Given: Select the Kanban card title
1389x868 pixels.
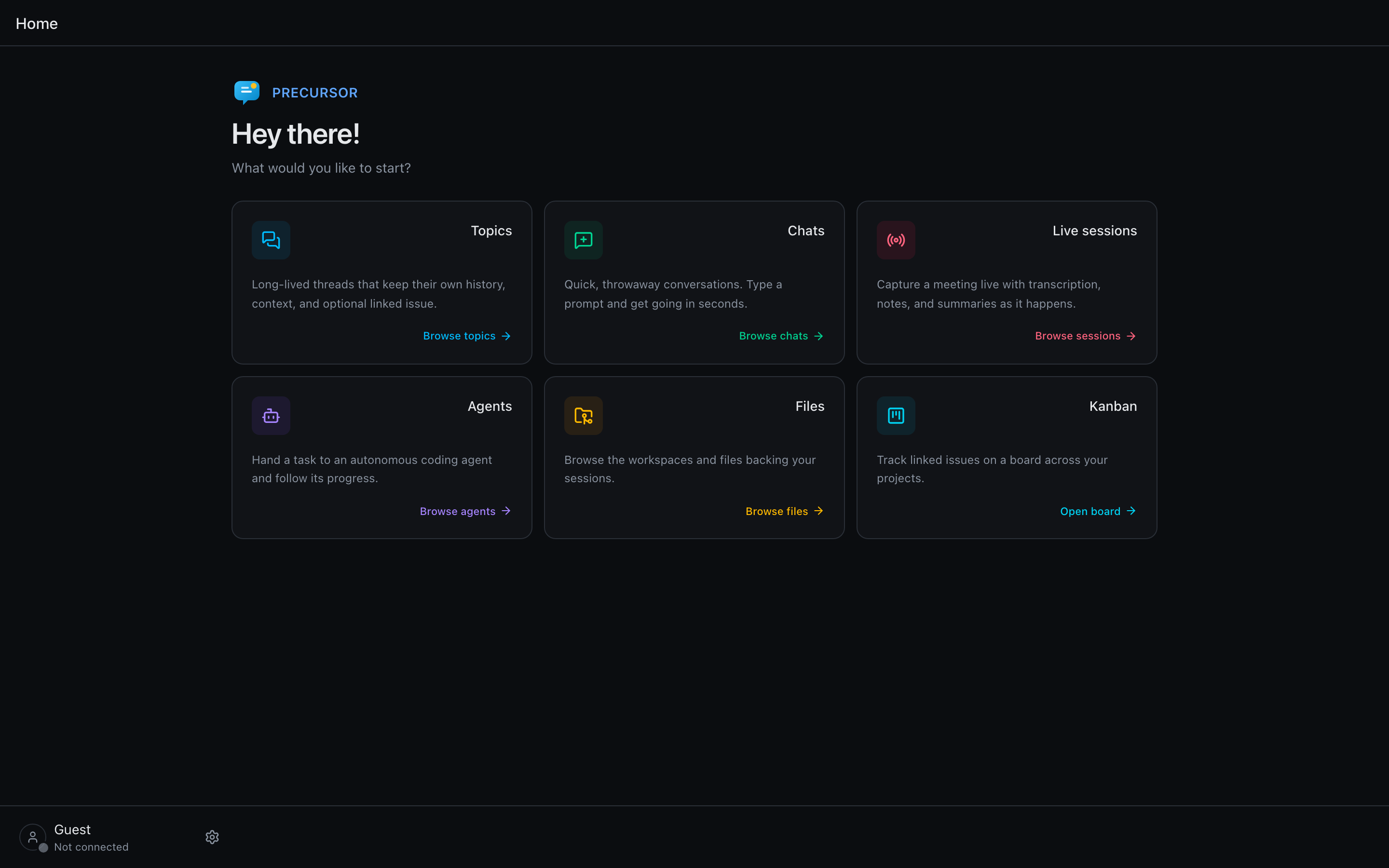Looking at the screenshot, I should tap(1113, 407).
